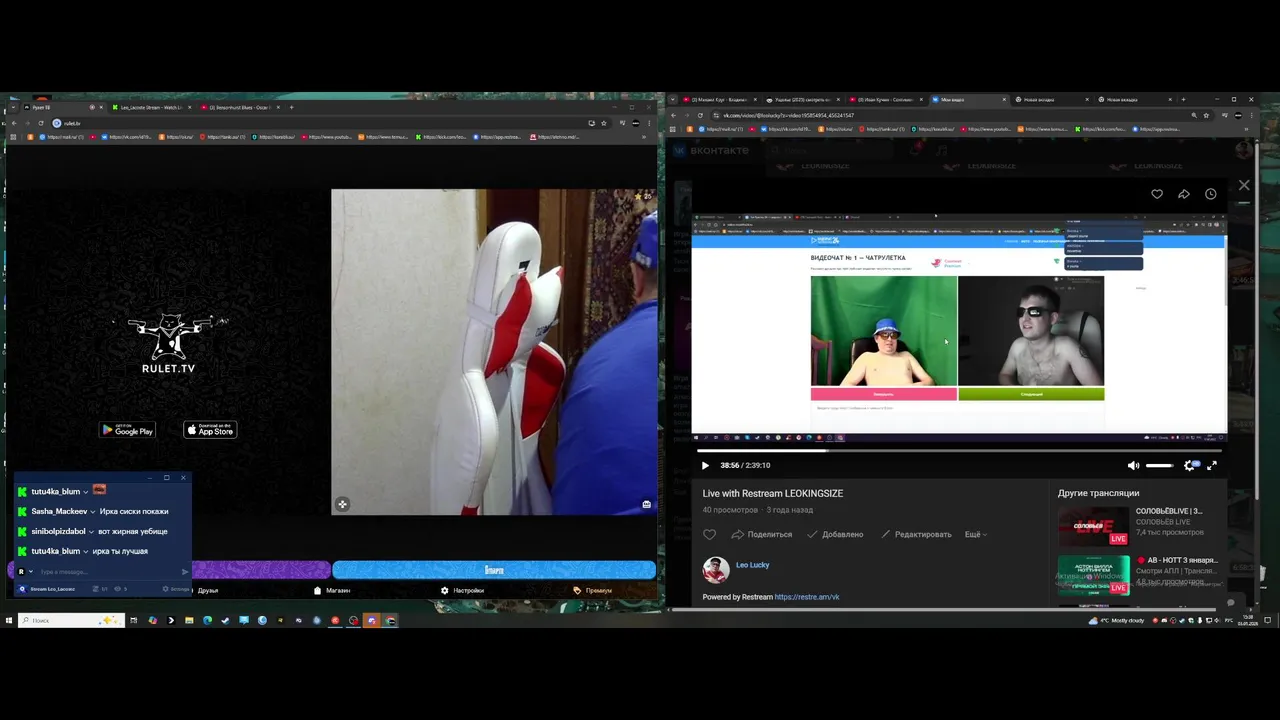Open the chat platform selector dropdown next to R
The image size is (1280, 720).
pos(31,572)
